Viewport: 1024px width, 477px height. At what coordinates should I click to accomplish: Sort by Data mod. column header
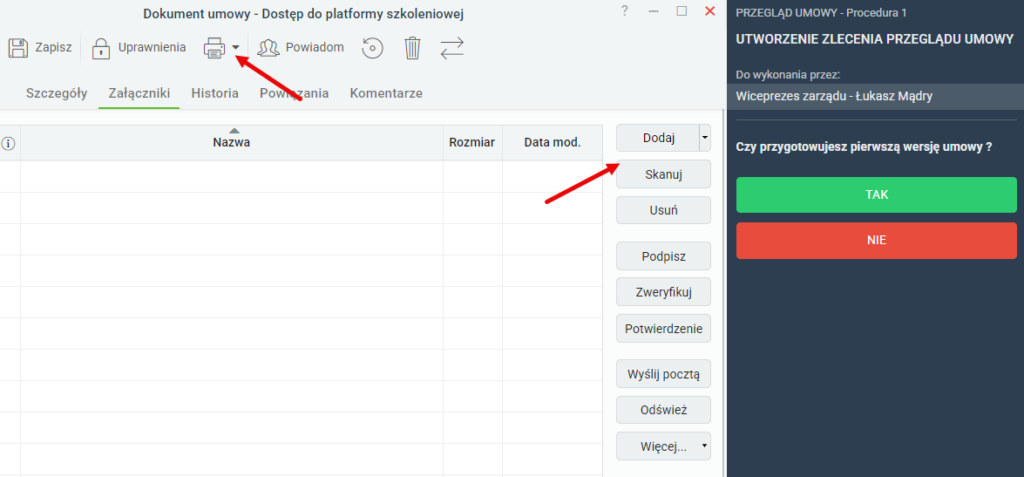(552, 142)
